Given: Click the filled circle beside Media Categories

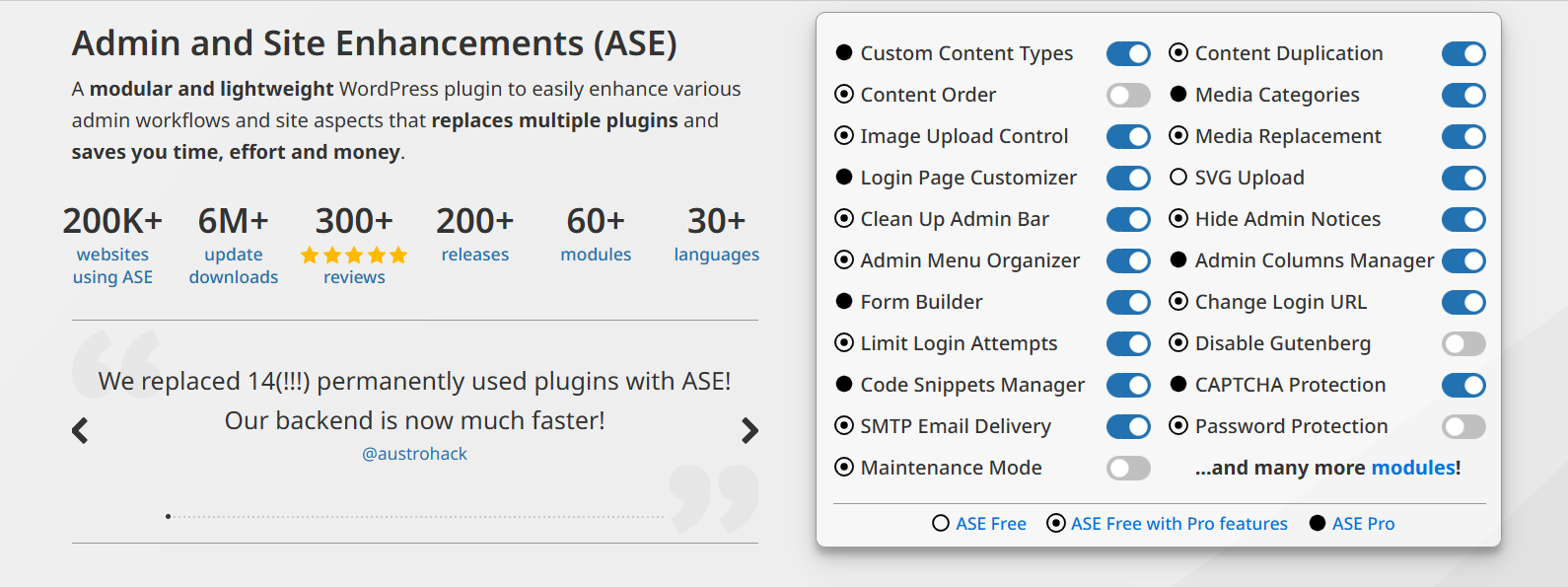Looking at the screenshot, I should pos(1178,95).
